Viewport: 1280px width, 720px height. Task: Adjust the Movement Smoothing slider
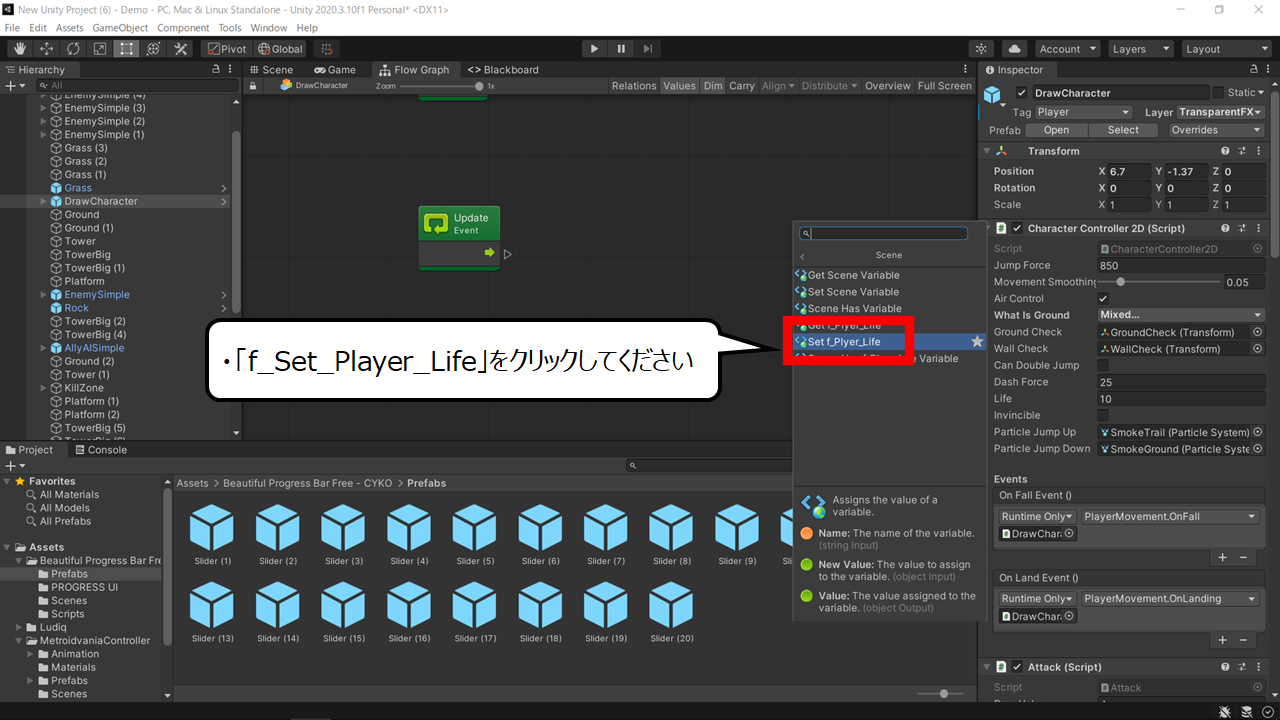(1119, 282)
